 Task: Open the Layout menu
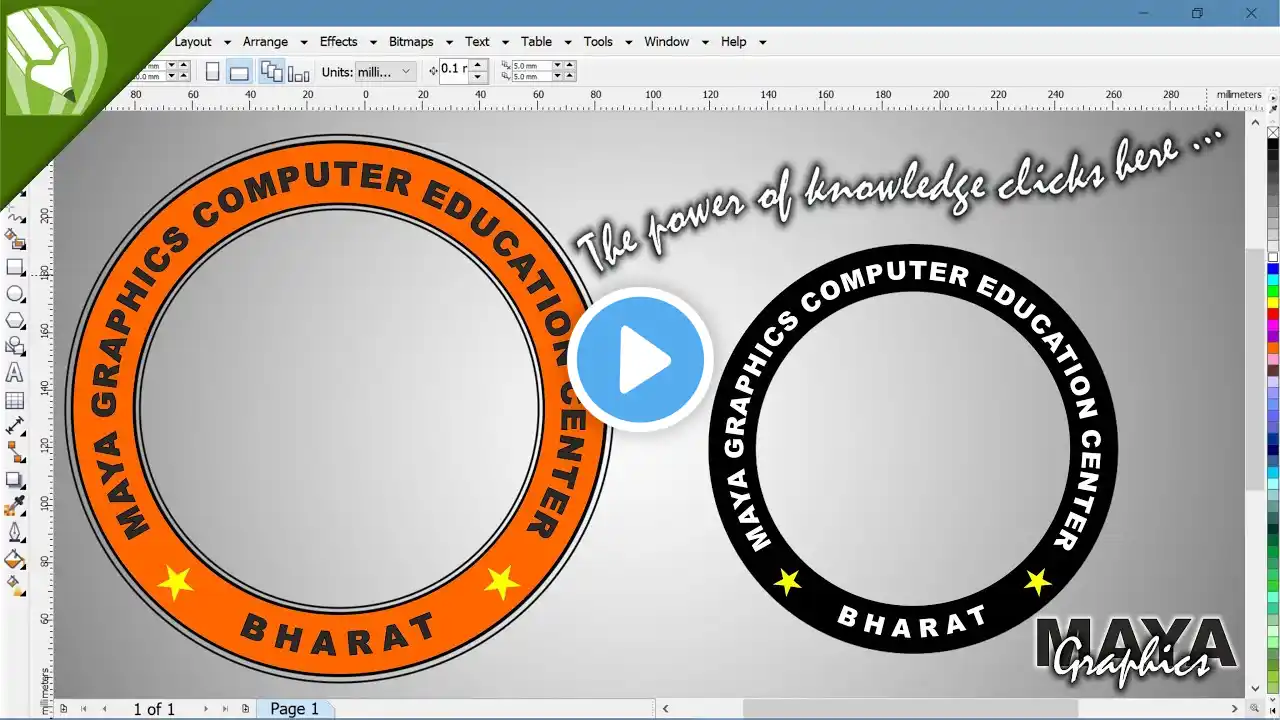193,42
